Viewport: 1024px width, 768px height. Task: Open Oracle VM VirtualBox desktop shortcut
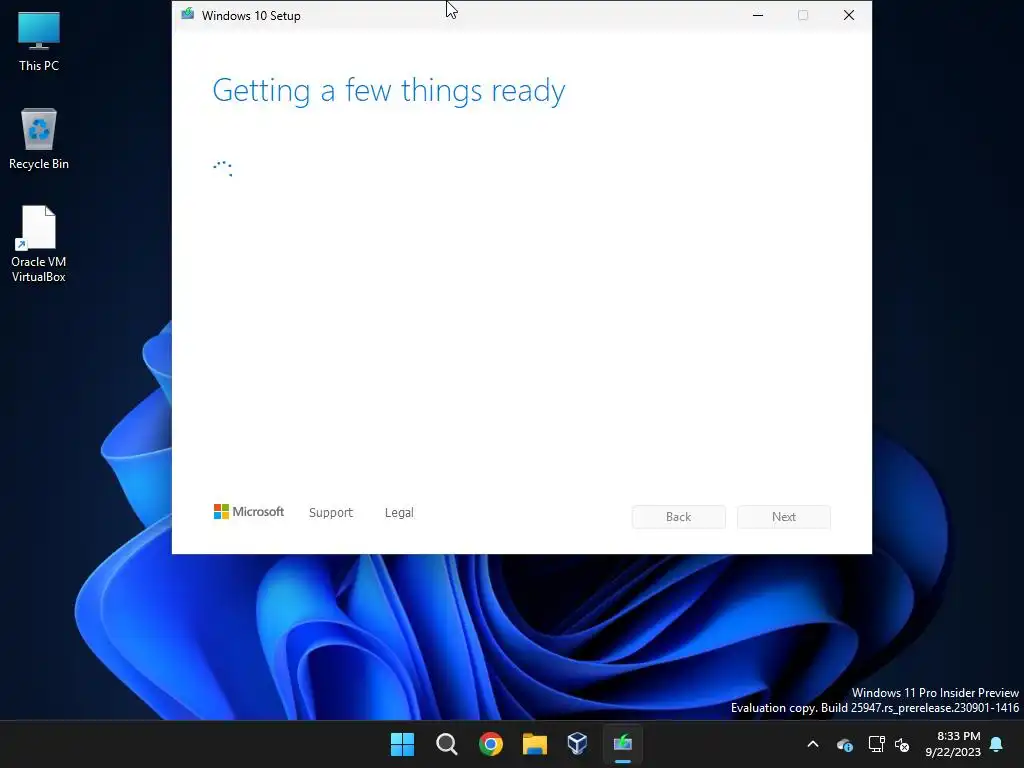(x=39, y=244)
